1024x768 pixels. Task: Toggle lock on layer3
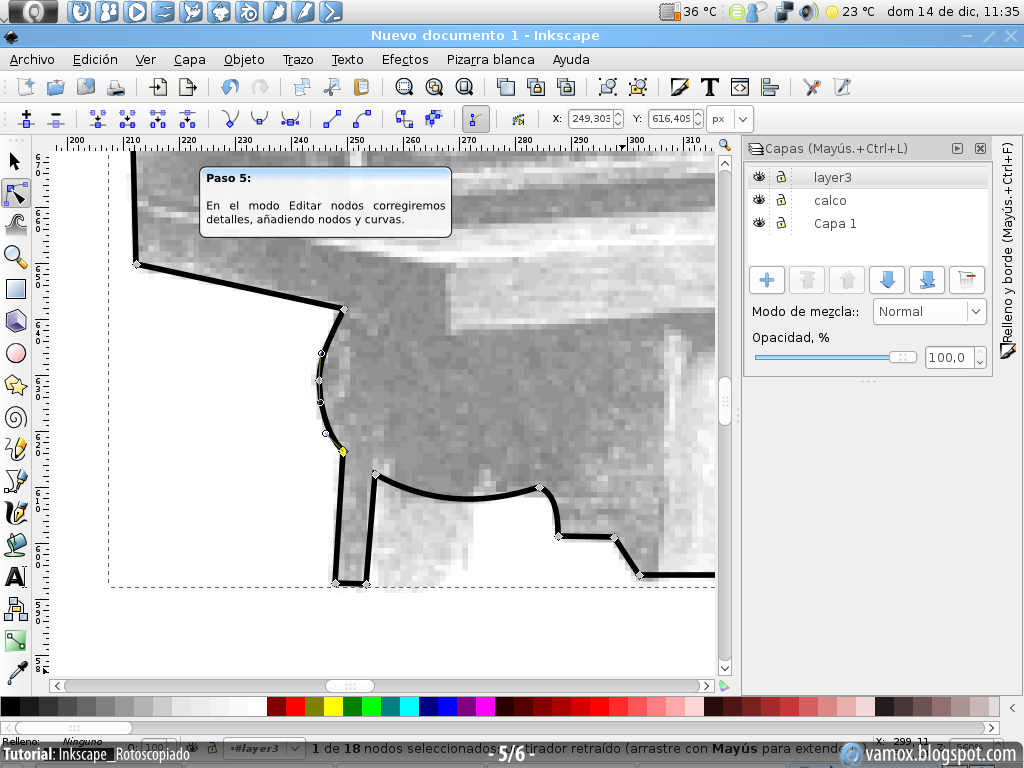(x=781, y=177)
